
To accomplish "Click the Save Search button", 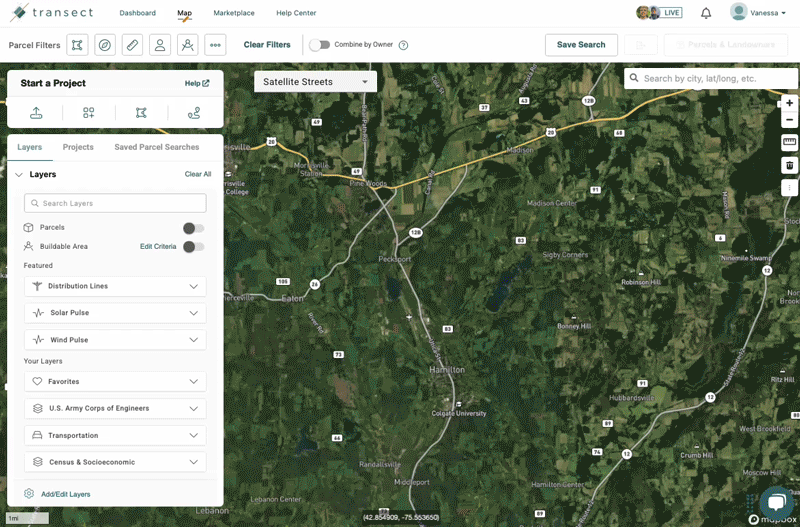I will [580, 45].
